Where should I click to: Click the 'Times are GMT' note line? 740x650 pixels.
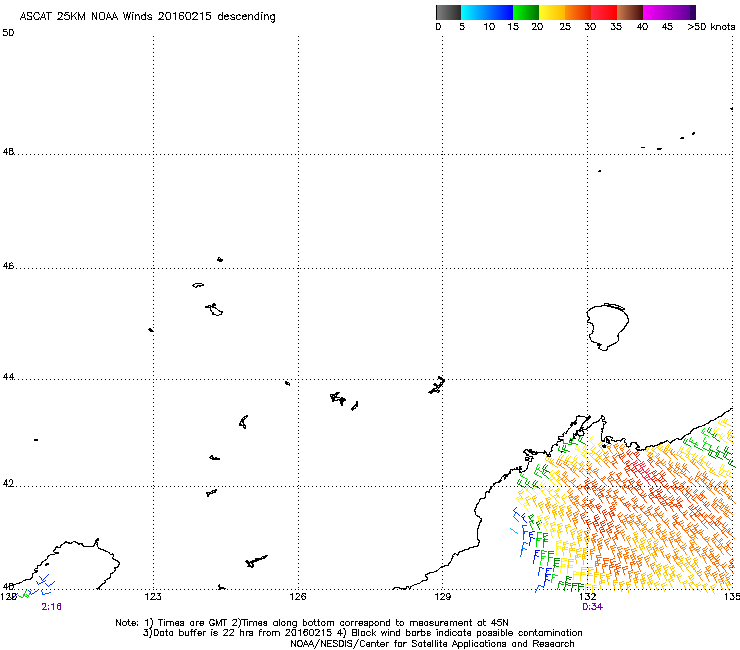tap(312, 623)
